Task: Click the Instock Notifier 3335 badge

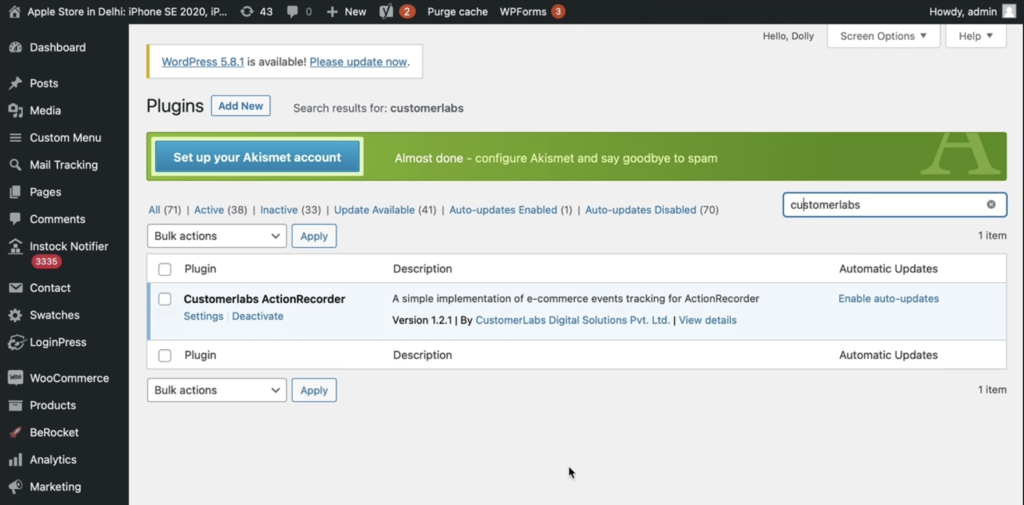Action: (46, 262)
